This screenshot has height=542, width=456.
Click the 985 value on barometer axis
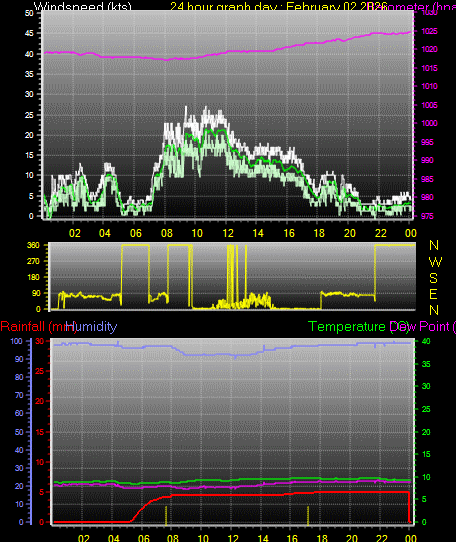(427, 179)
